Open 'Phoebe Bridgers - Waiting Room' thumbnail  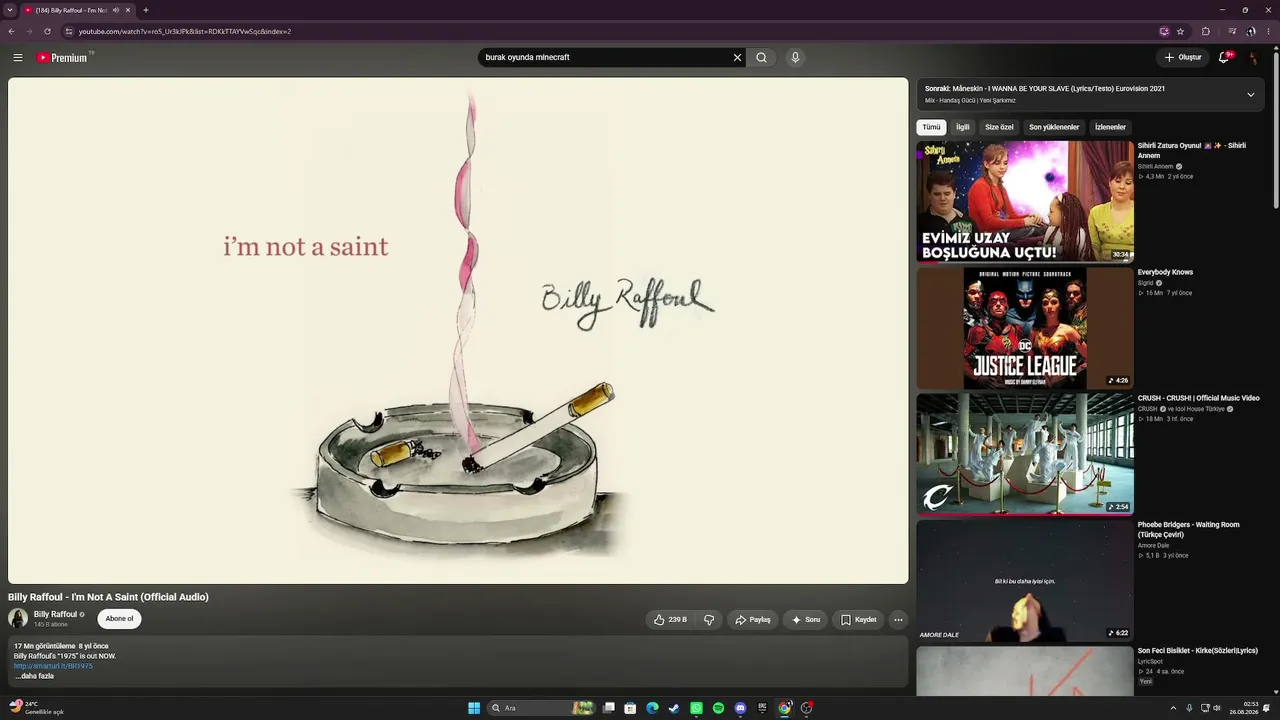(x=1025, y=580)
